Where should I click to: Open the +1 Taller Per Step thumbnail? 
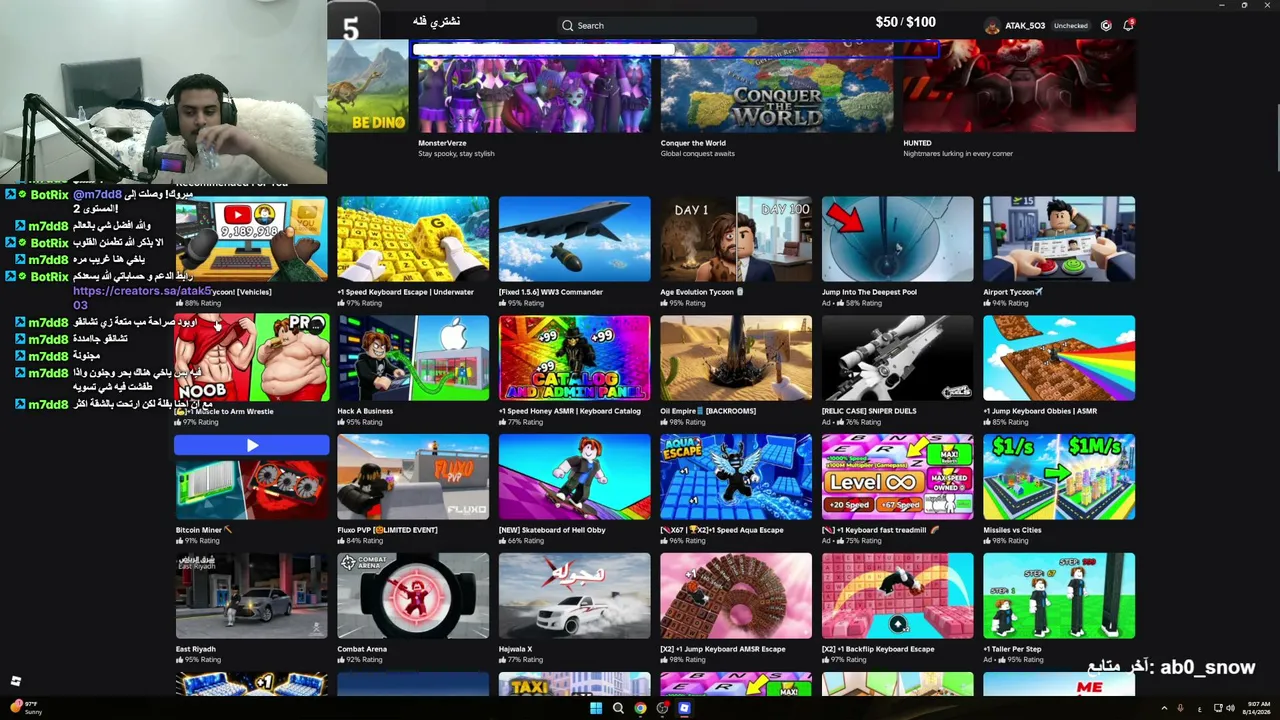pyautogui.click(x=1059, y=596)
